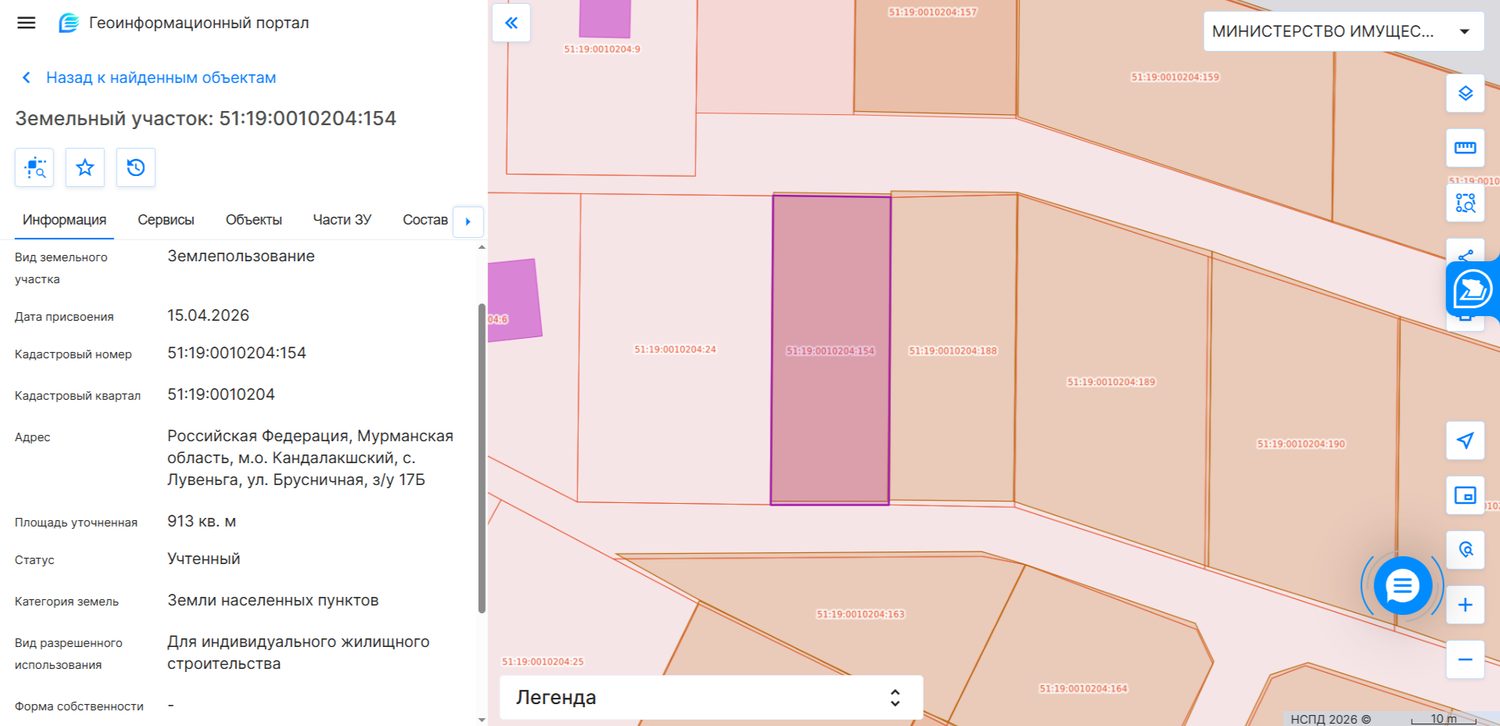Expand the Легенда panel

tap(711, 697)
